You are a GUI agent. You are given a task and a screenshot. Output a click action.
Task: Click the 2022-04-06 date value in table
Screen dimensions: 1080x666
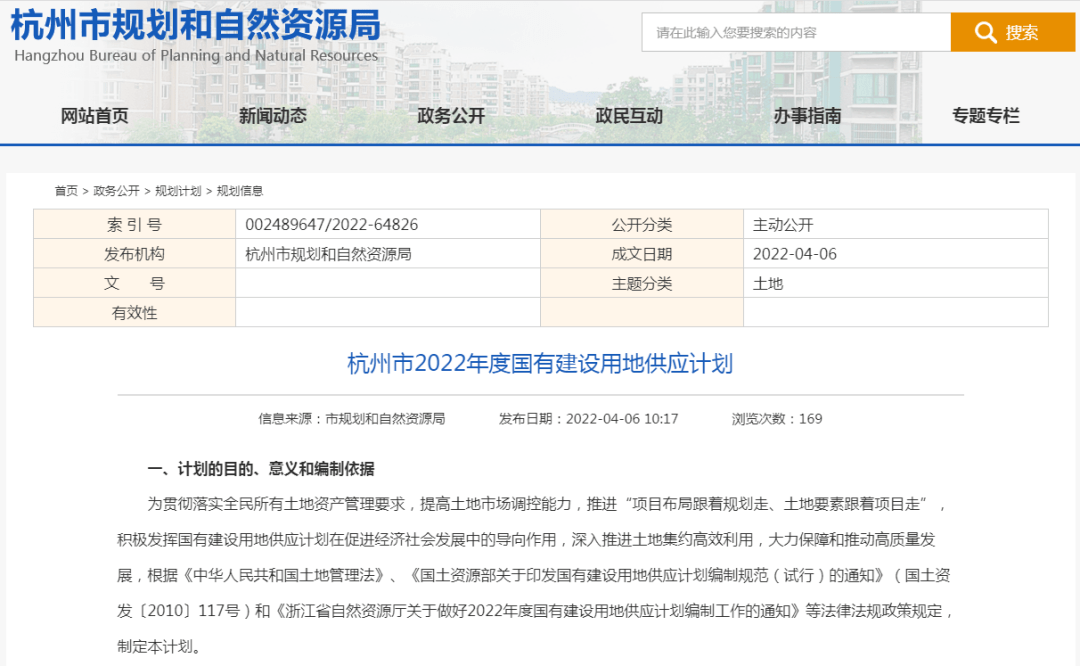click(x=795, y=254)
